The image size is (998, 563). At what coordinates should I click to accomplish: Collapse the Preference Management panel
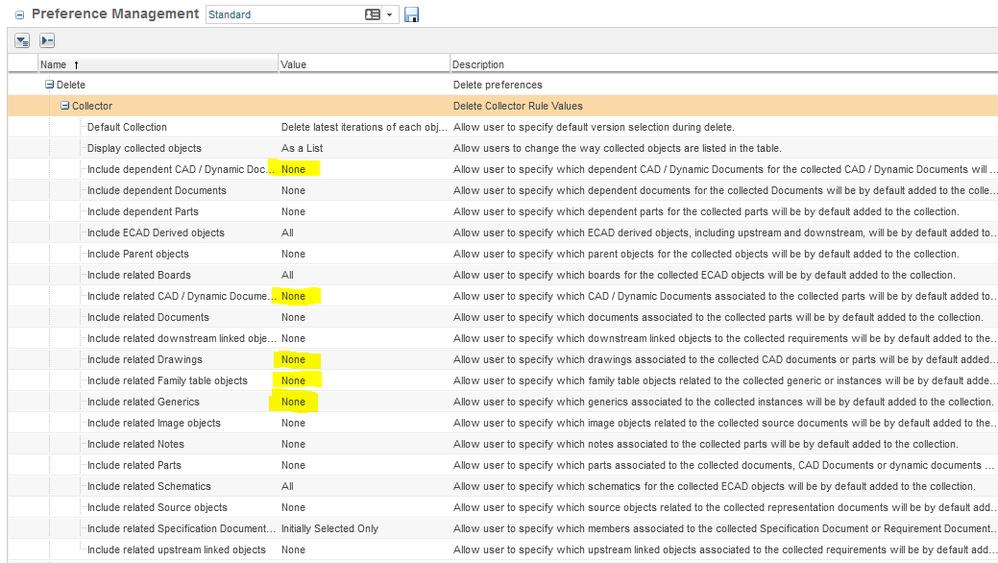coord(19,15)
